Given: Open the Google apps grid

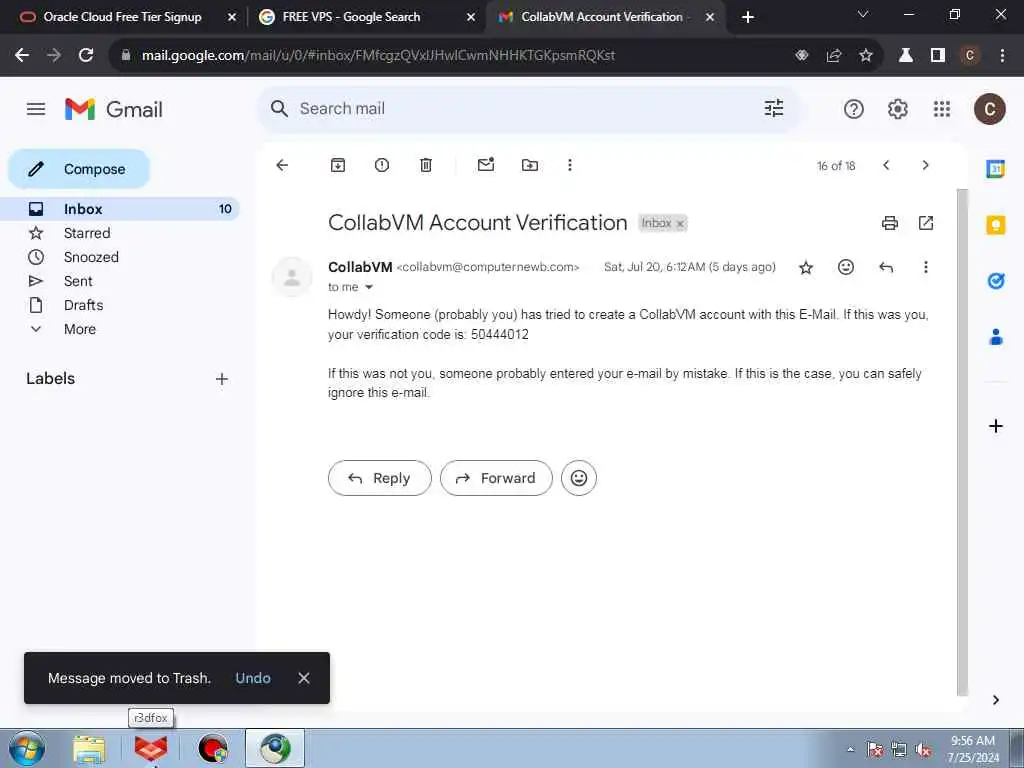Looking at the screenshot, I should click(x=941, y=109).
